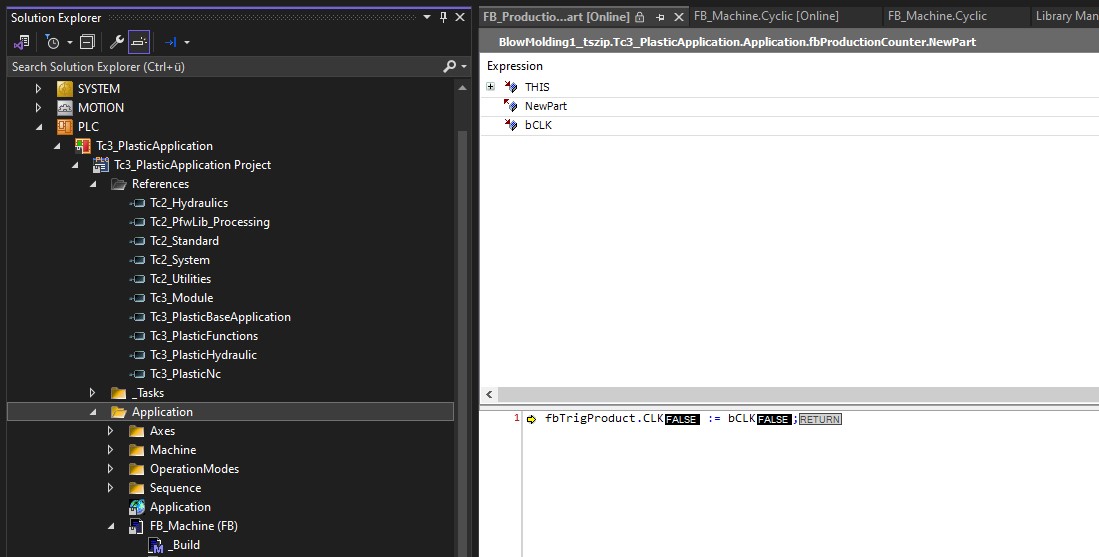Click the MOTION node icon
Image resolution: width=1099 pixels, height=557 pixels.
[x=65, y=108]
